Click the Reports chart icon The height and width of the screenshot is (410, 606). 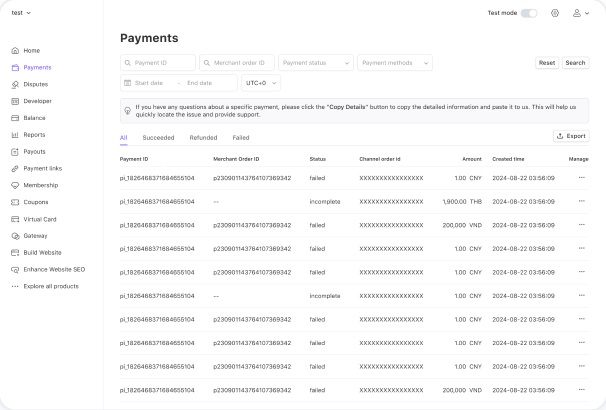tap(15, 135)
